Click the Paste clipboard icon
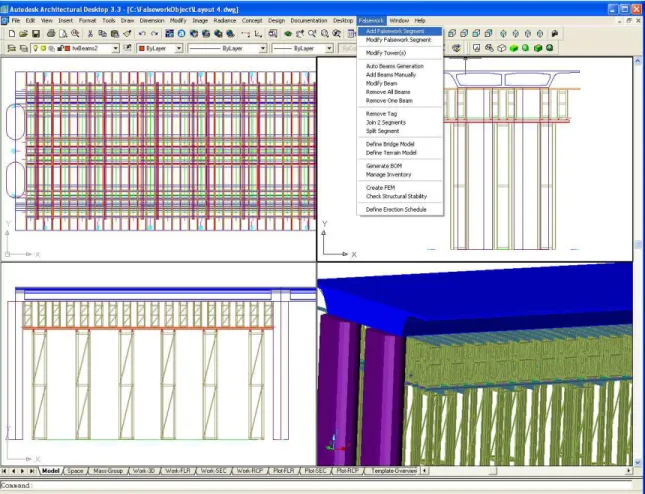645x494 pixels. 115,34
